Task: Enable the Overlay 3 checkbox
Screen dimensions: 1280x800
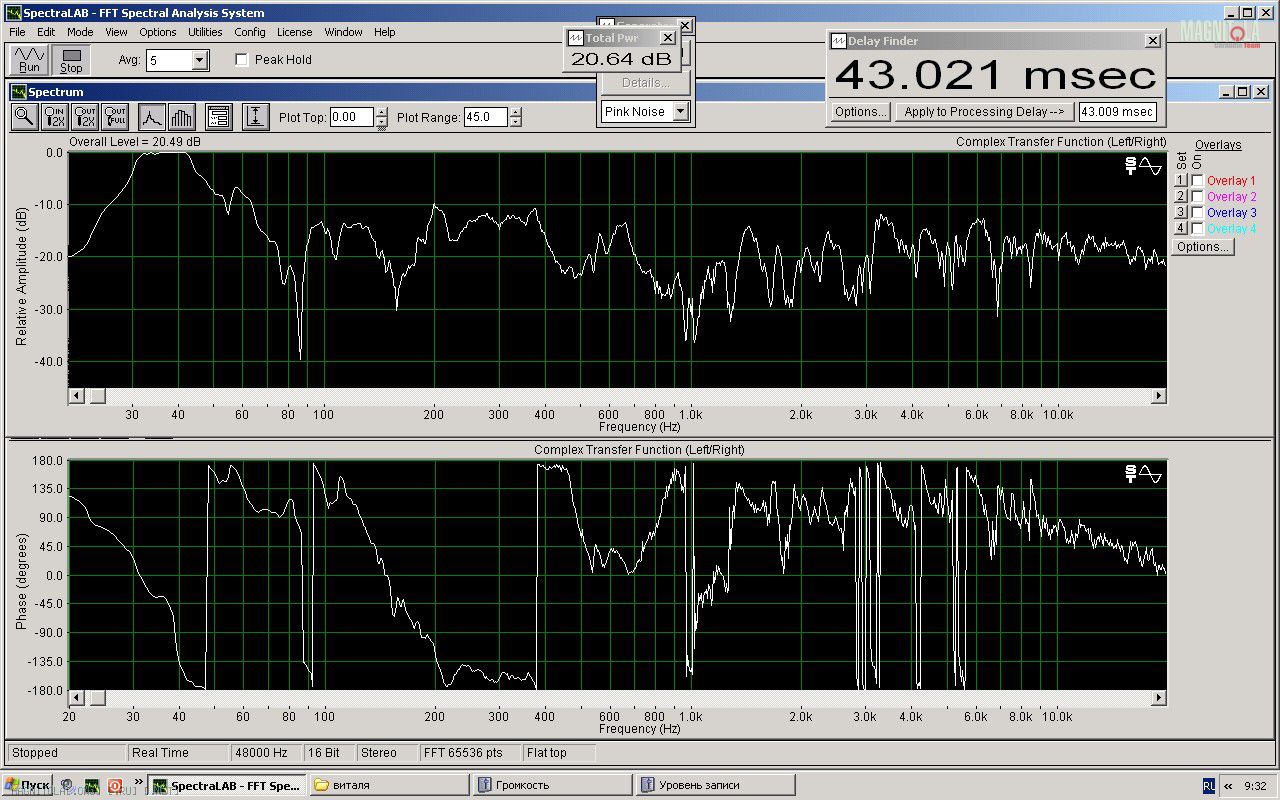Action: (x=1197, y=213)
